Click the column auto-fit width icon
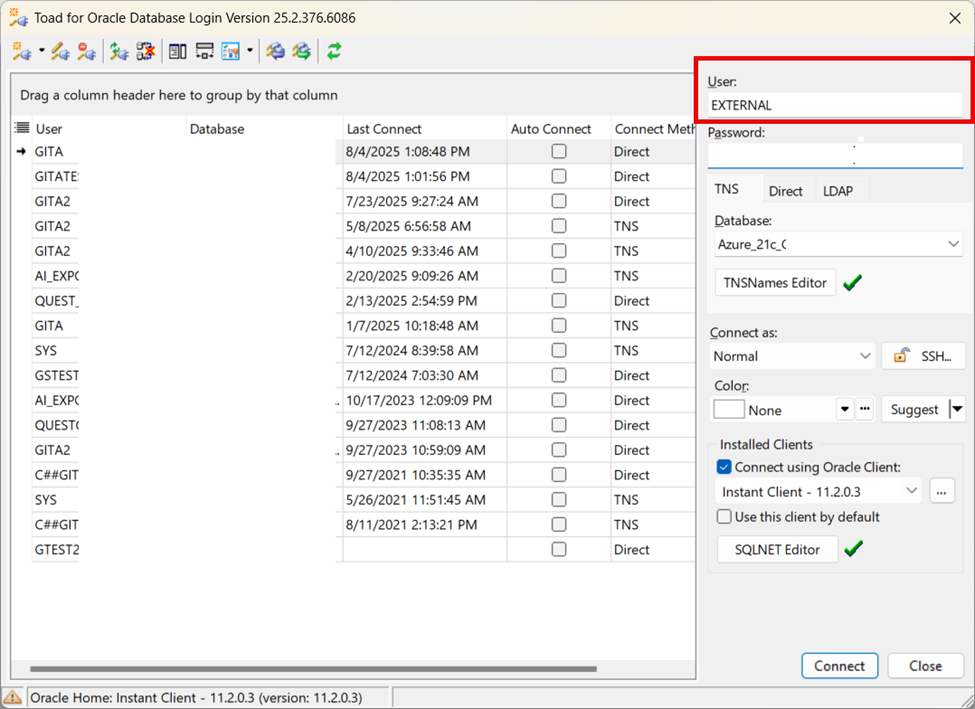Image resolution: width=975 pixels, height=709 pixels. (x=204, y=51)
